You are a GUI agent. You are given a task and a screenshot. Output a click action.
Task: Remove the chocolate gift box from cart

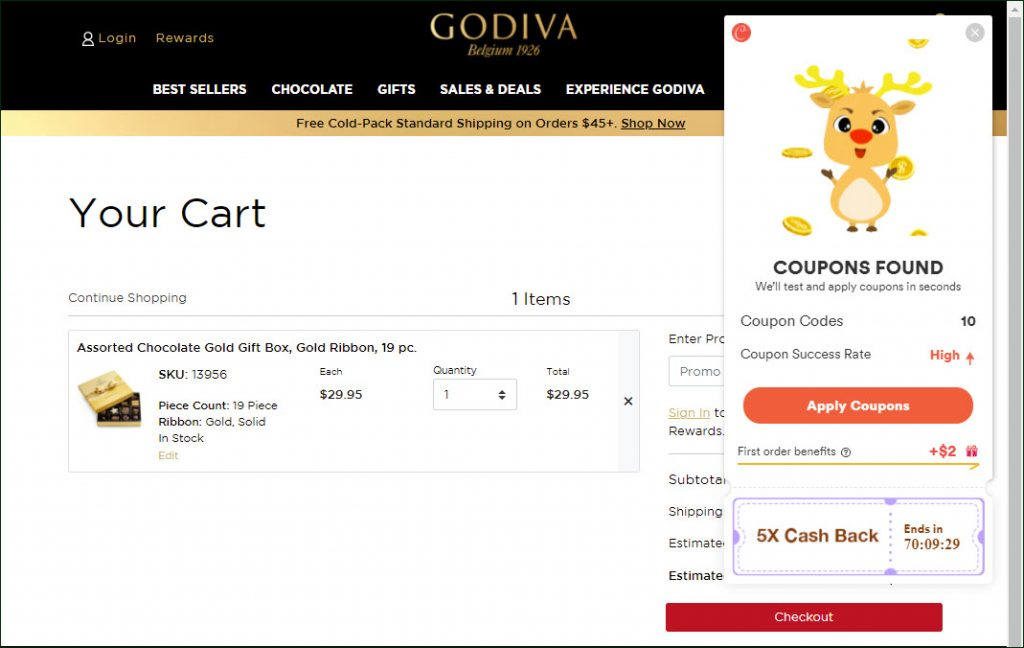click(628, 401)
